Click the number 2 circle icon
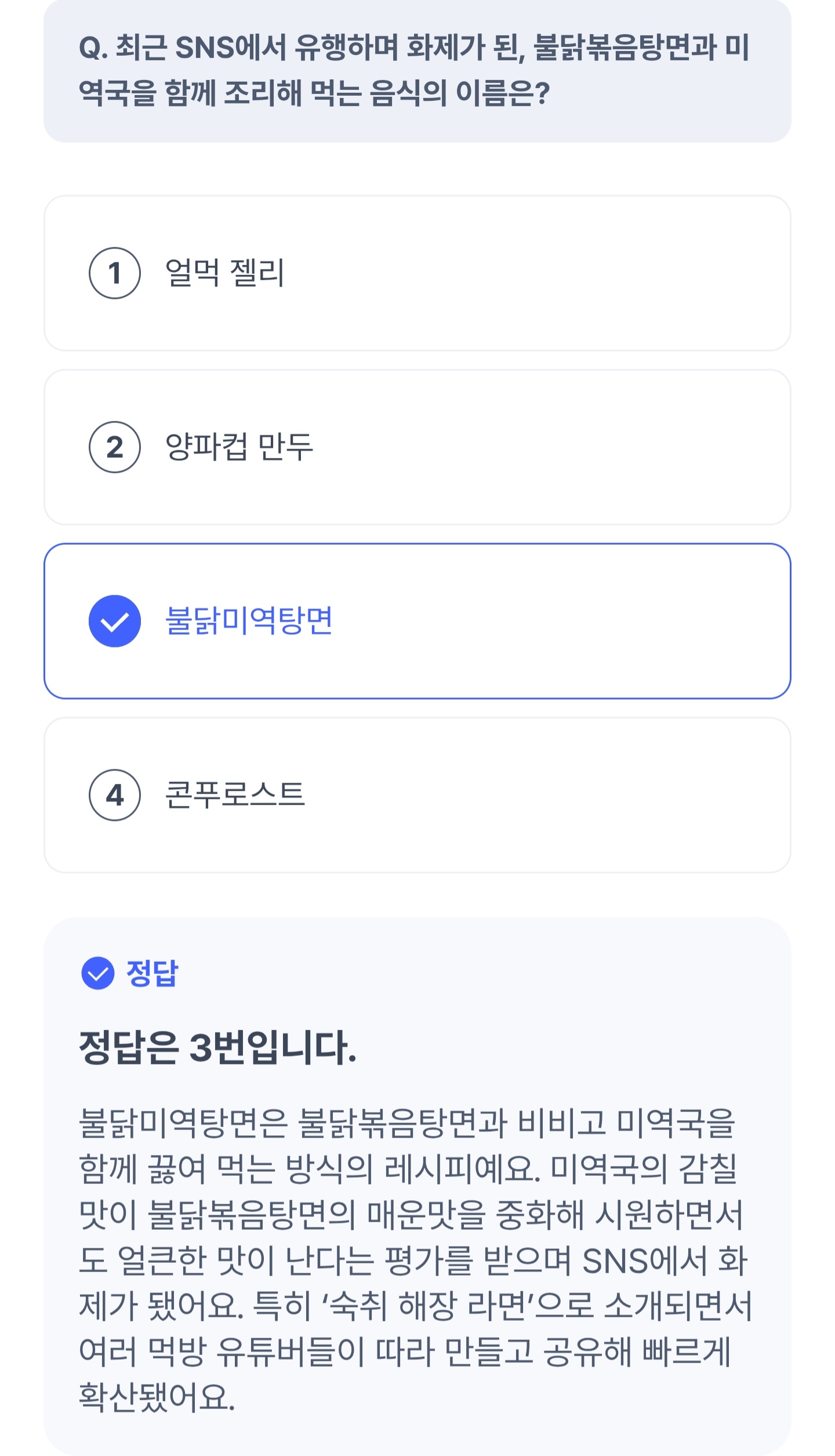This screenshot has width=835, height=1456. coord(114,447)
